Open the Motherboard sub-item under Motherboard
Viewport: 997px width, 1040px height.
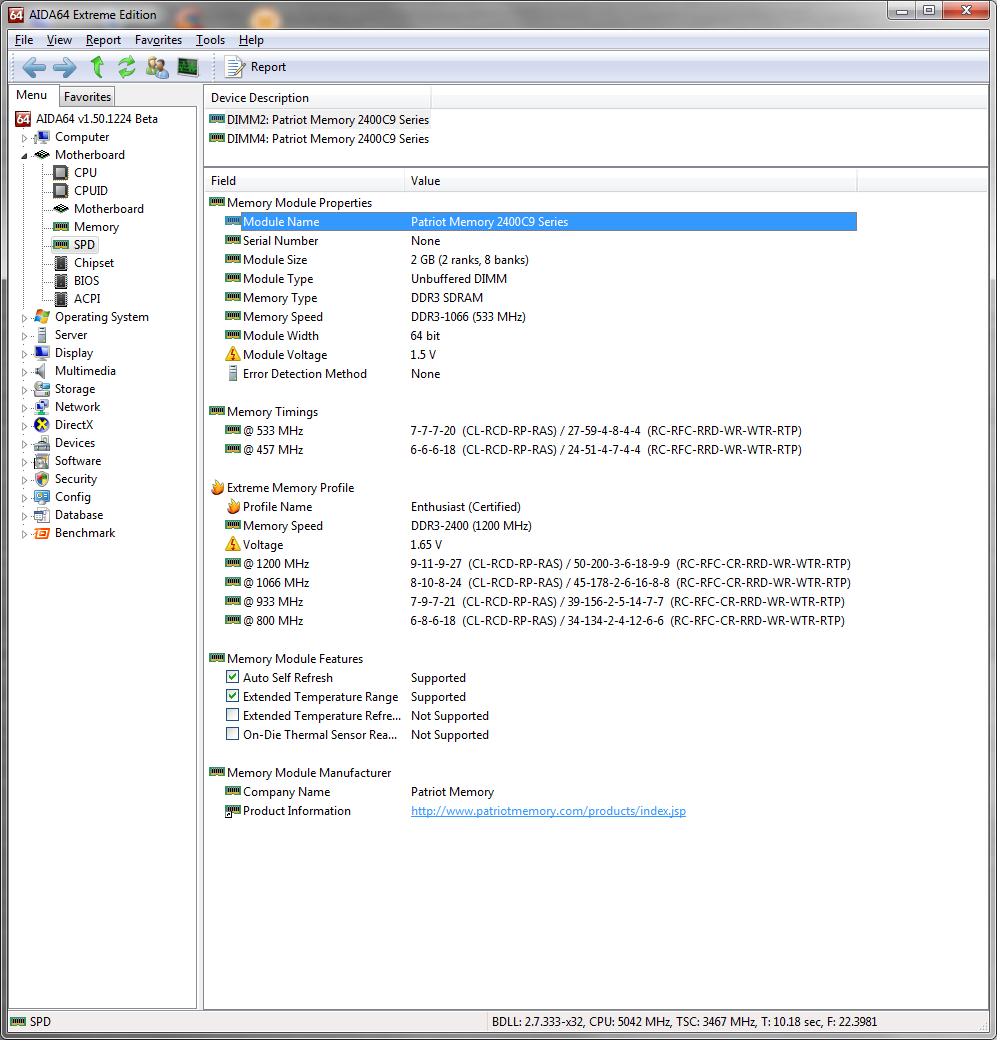click(108, 208)
